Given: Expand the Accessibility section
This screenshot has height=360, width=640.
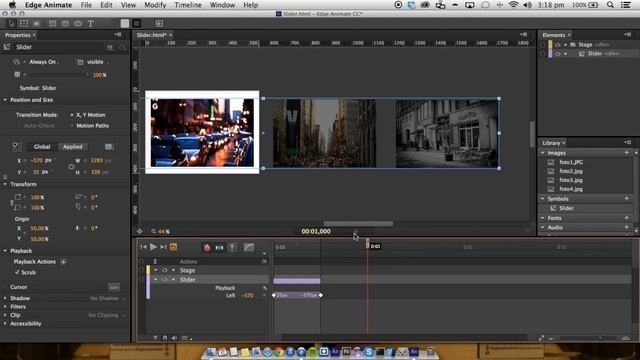Looking at the screenshot, I should pyautogui.click(x=5, y=323).
